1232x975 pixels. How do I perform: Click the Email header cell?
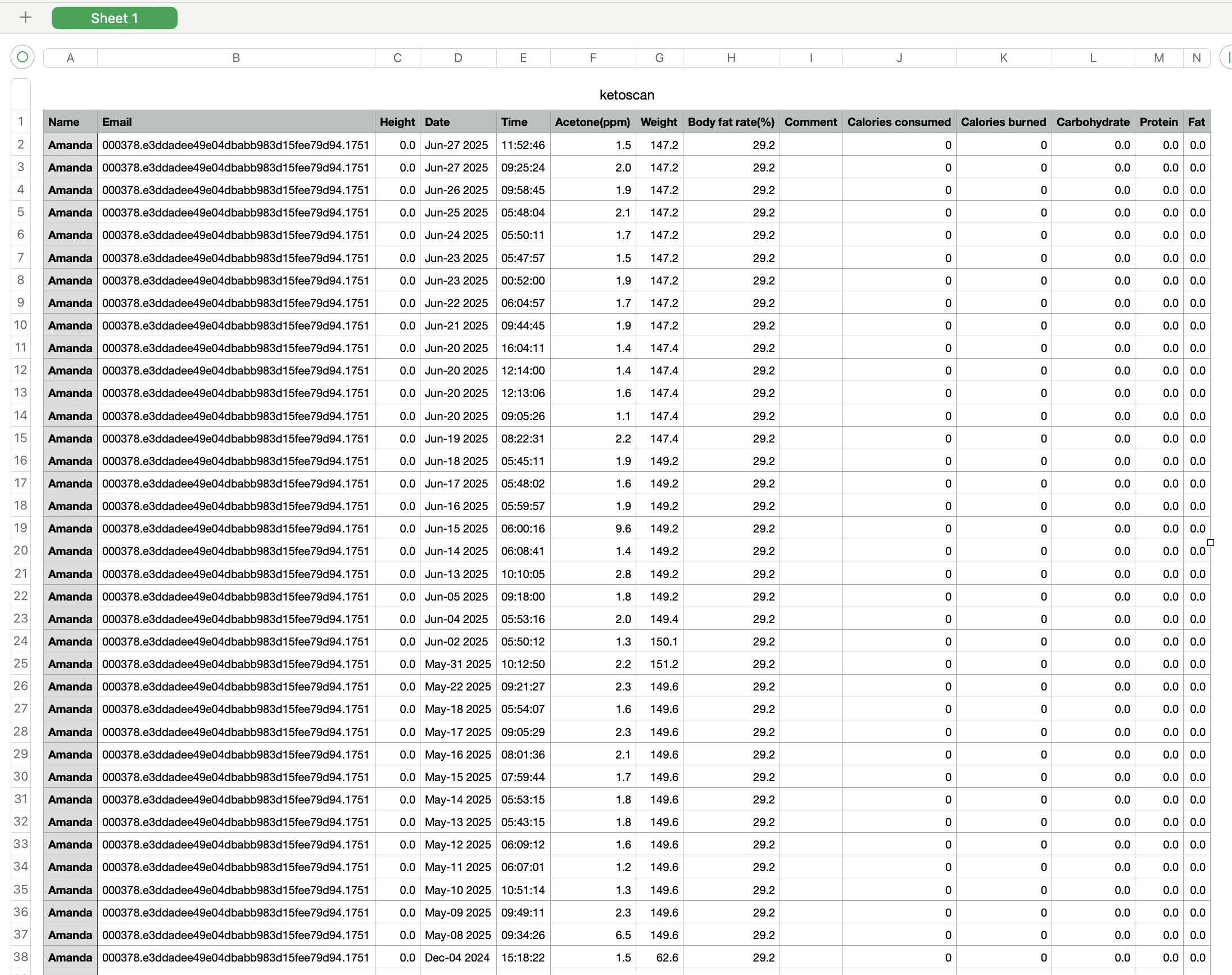[236, 121]
